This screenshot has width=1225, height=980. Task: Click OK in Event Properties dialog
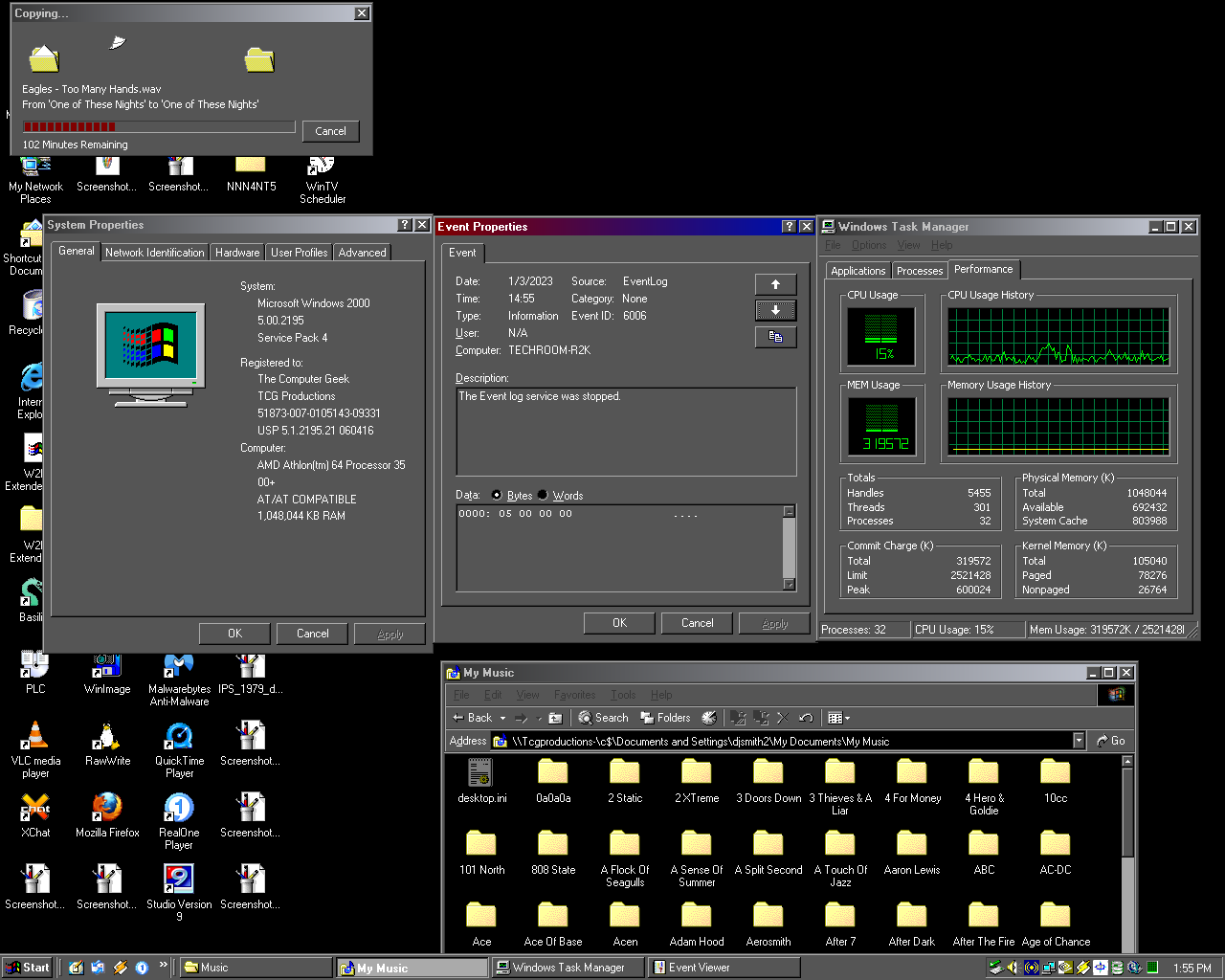tap(619, 623)
